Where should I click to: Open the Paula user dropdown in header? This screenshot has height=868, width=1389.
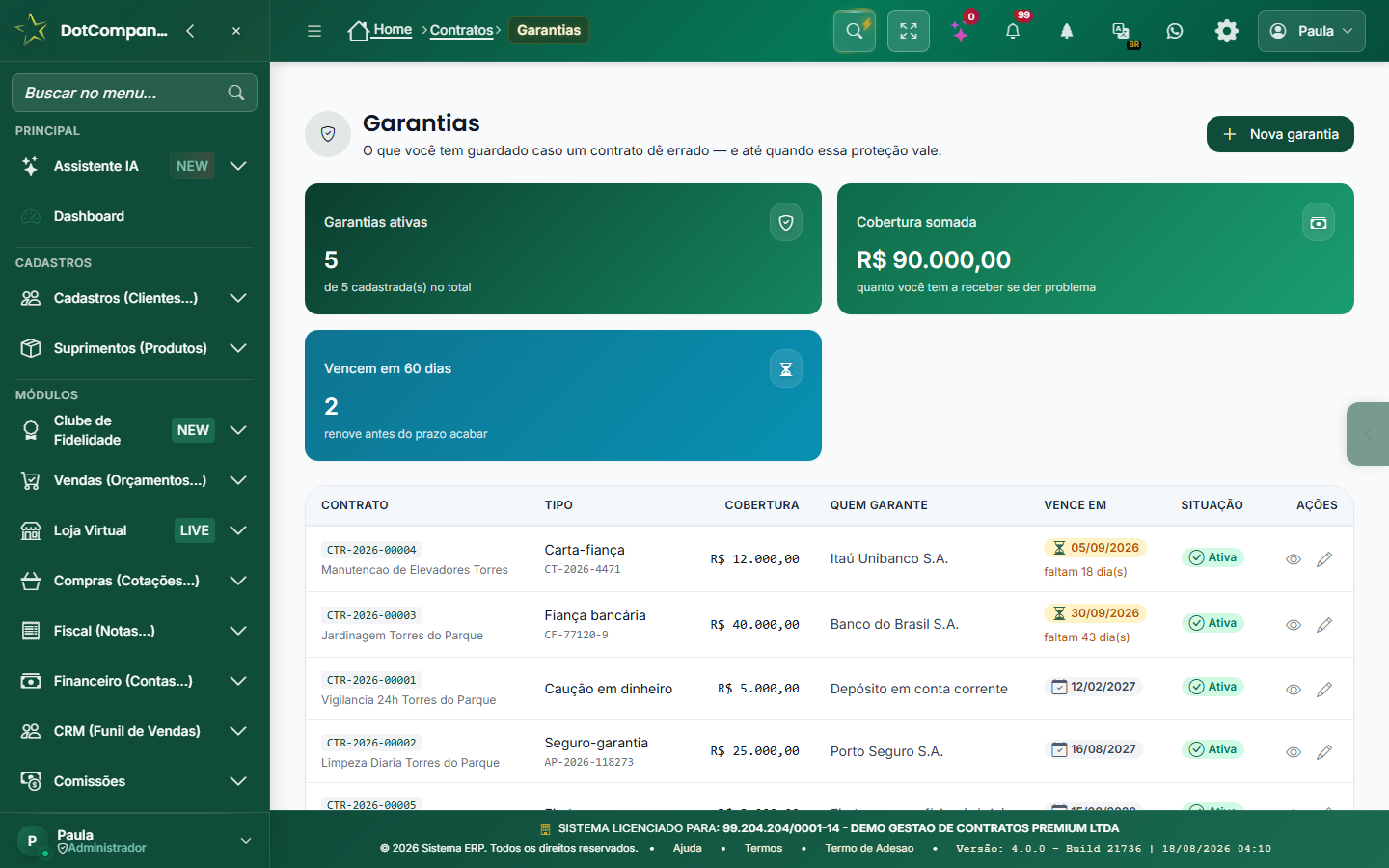tap(1311, 31)
